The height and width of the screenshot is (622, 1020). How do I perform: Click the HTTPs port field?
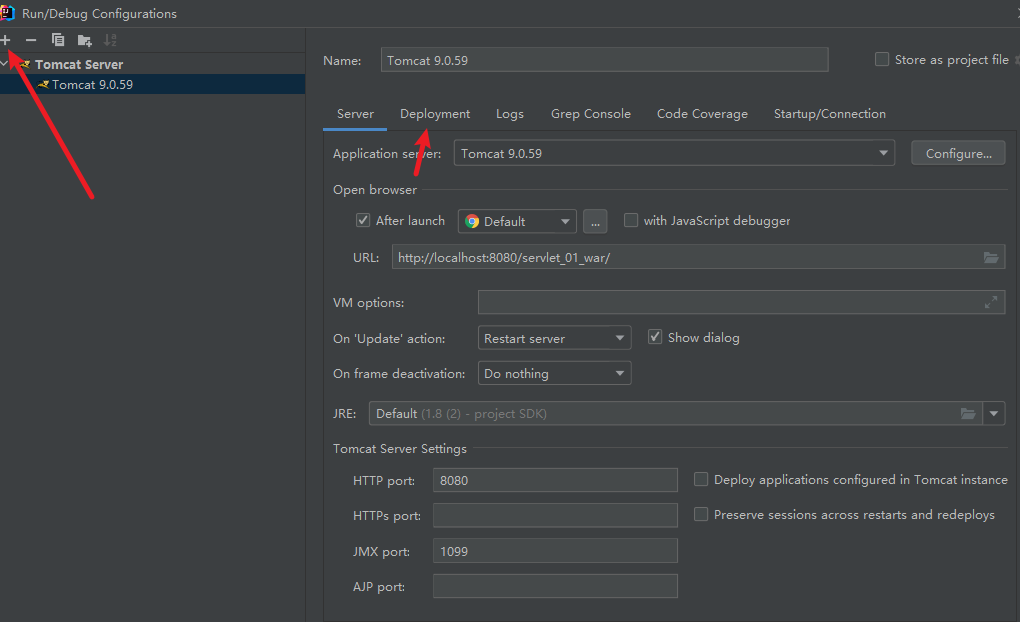coord(555,515)
